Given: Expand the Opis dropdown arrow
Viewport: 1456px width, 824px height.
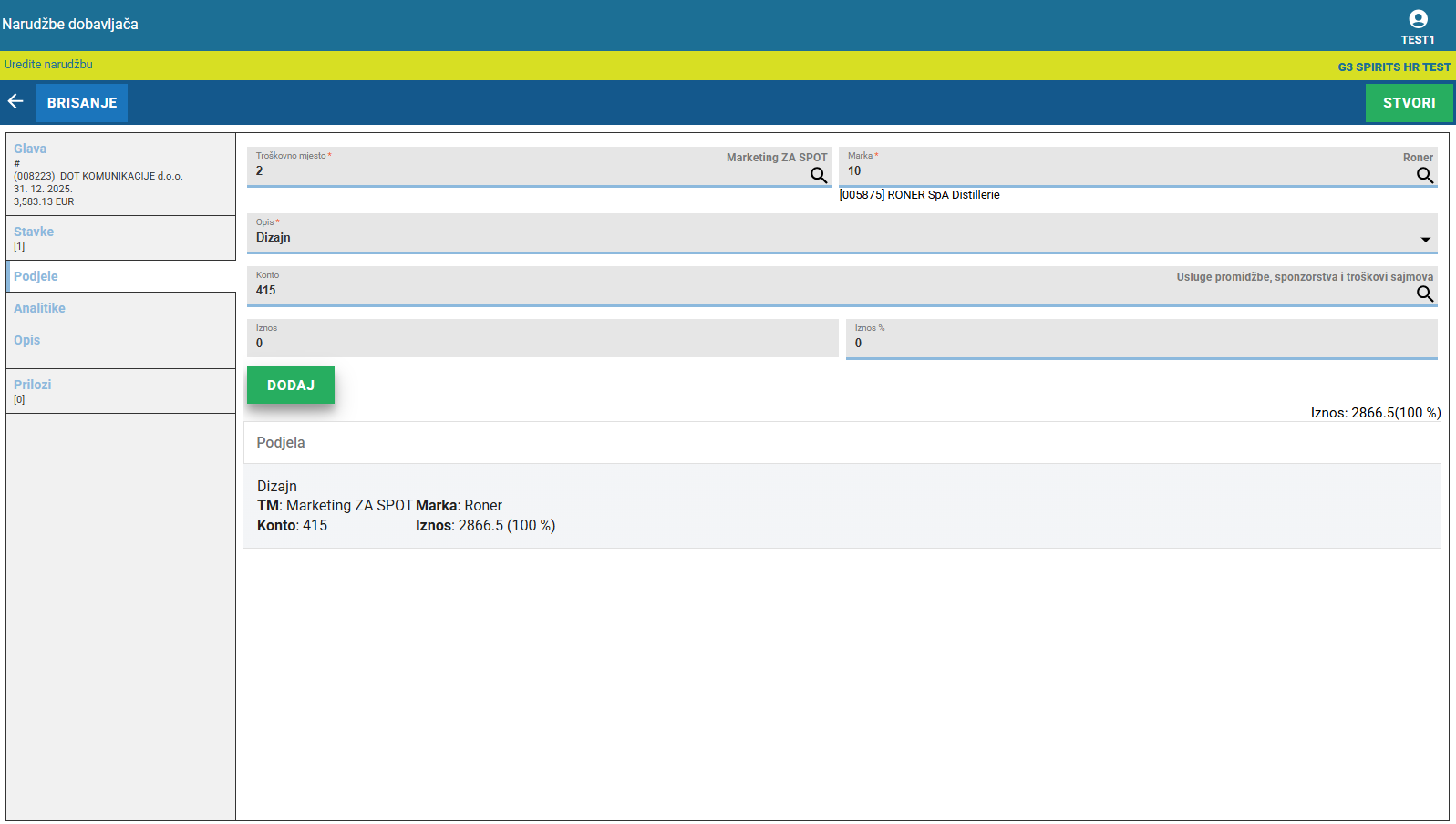Looking at the screenshot, I should [x=1425, y=240].
